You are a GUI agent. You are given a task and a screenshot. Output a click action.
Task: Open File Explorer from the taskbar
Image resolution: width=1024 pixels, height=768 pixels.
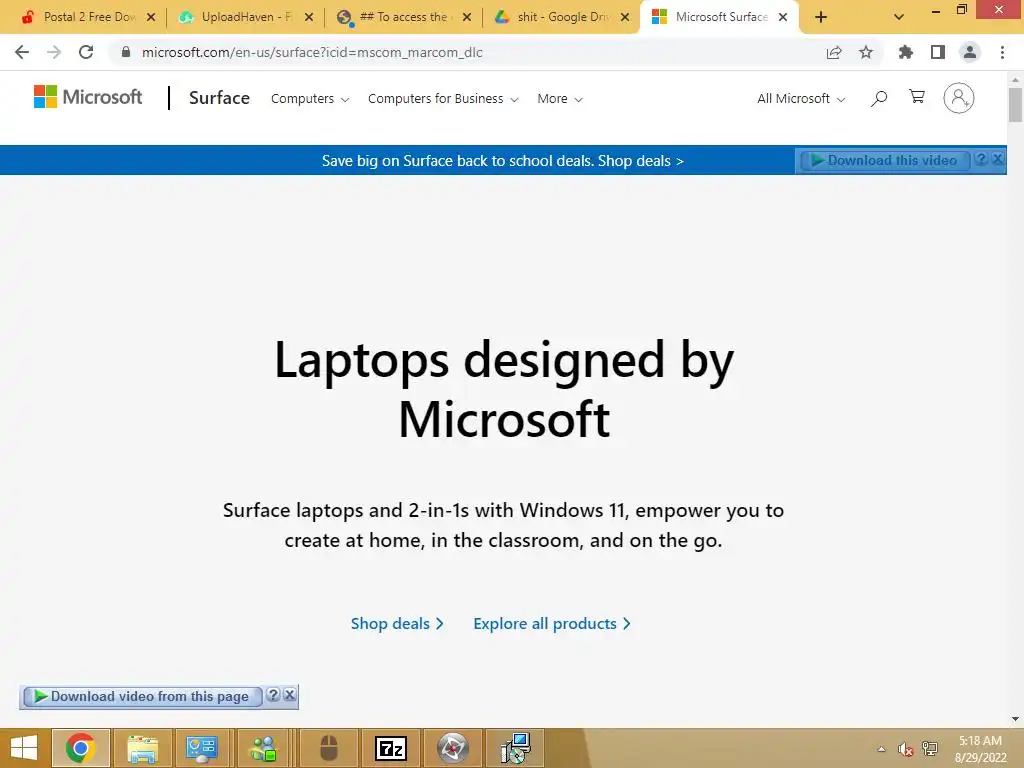[142, 748]
